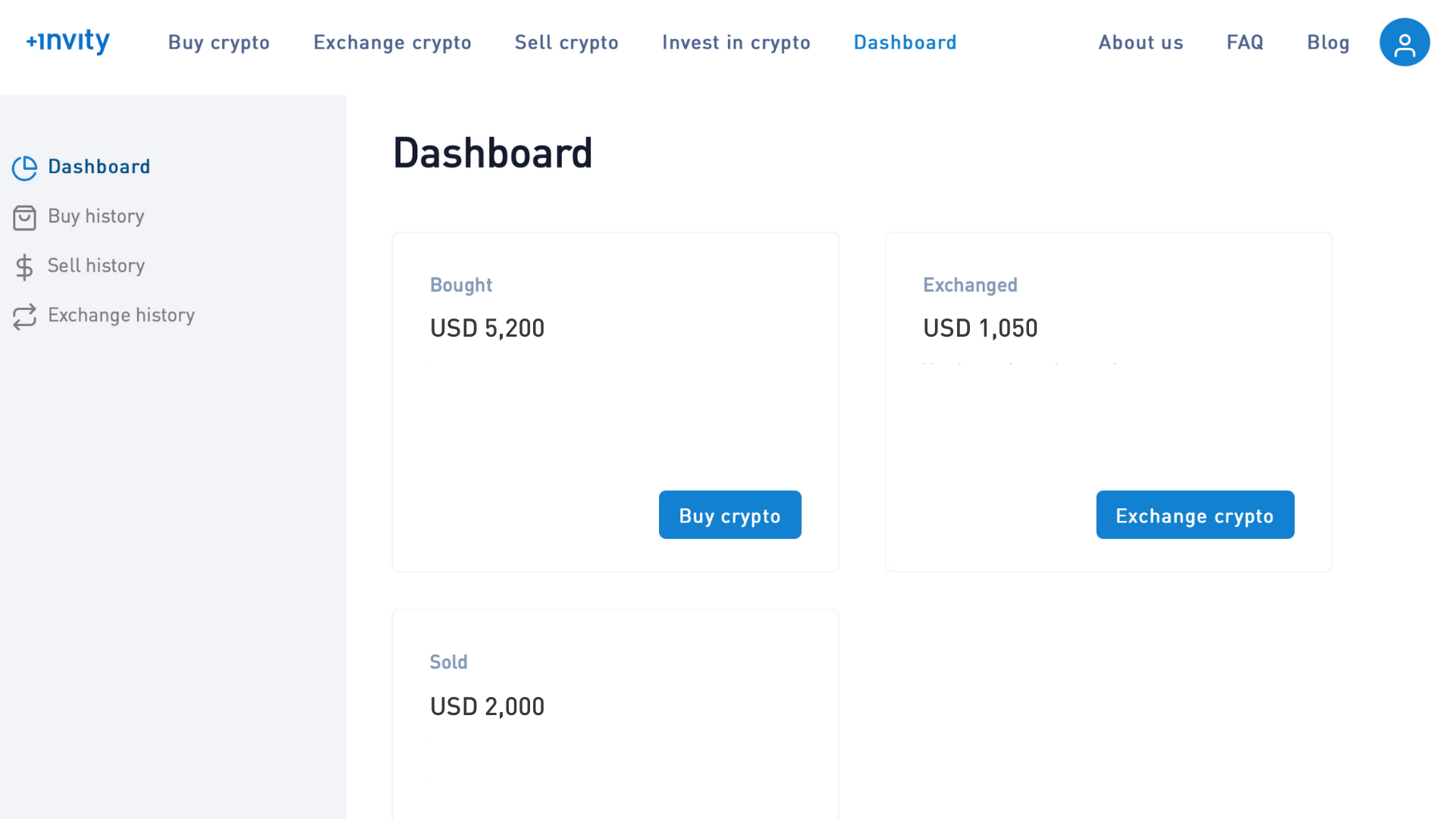
Task: Go to Exchange crypto in top navigation
Action: [x=392, y=42]
